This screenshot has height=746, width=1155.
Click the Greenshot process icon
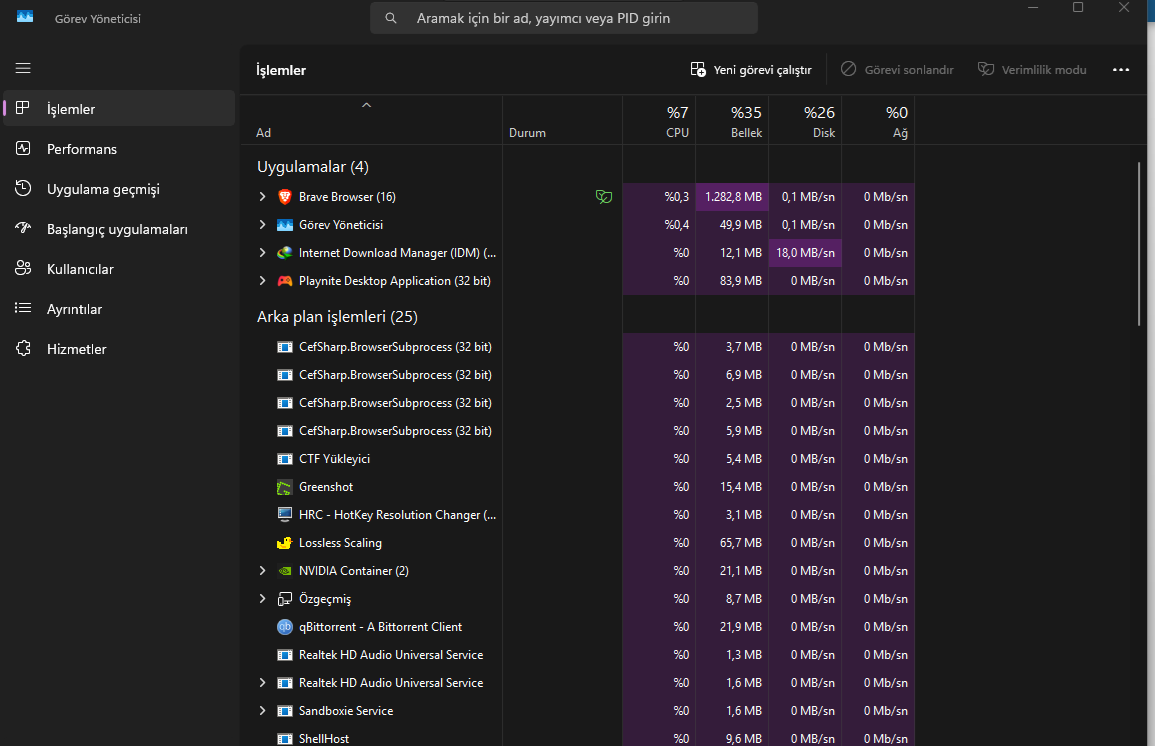pos(284,487)
